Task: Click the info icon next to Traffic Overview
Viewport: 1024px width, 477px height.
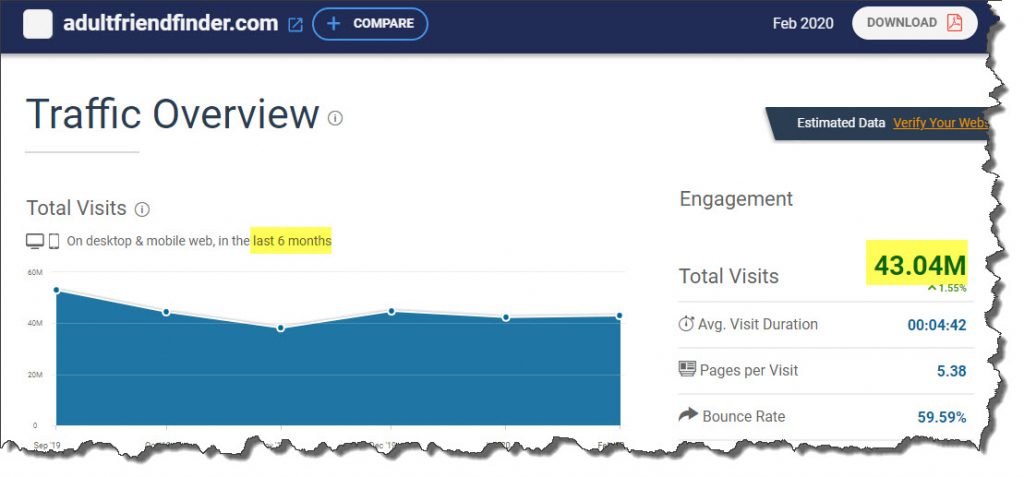Action: [335, 118]
